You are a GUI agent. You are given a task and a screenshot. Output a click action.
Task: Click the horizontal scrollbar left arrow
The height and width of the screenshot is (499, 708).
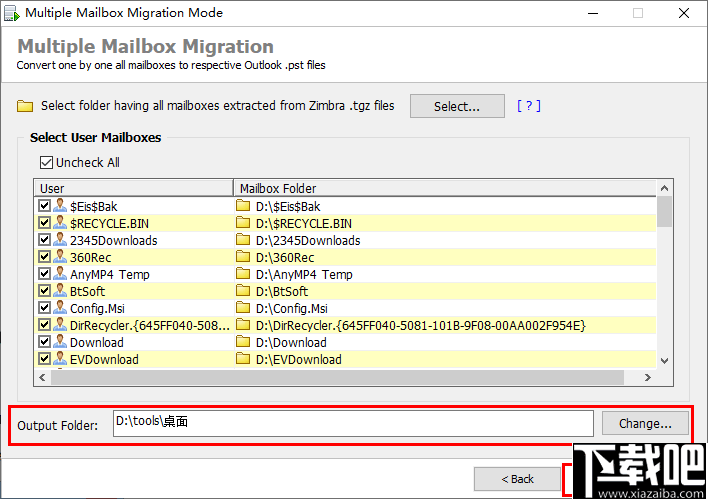point(42,377)
